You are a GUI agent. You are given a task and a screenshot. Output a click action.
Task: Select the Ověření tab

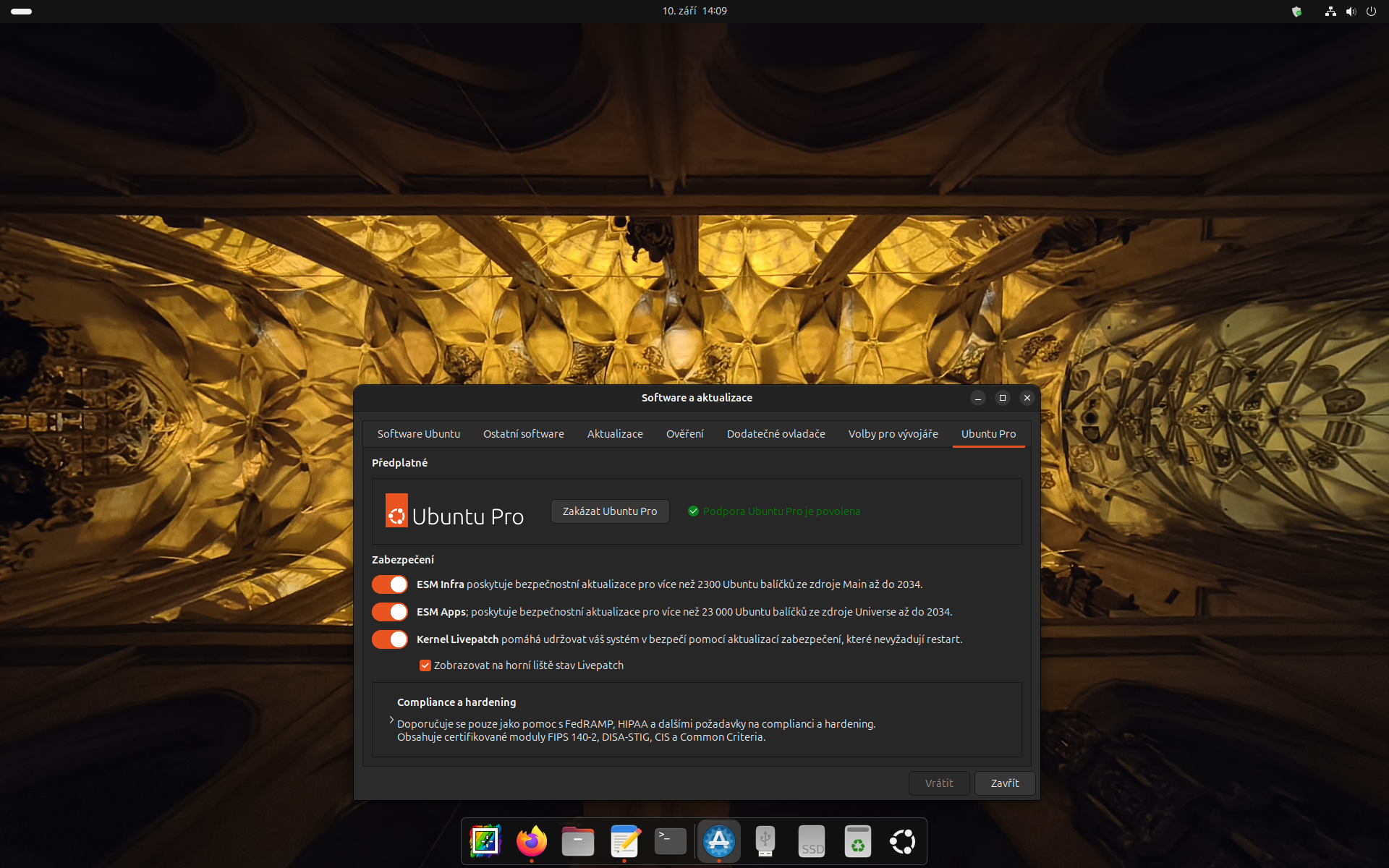click(x=684, y=434)
